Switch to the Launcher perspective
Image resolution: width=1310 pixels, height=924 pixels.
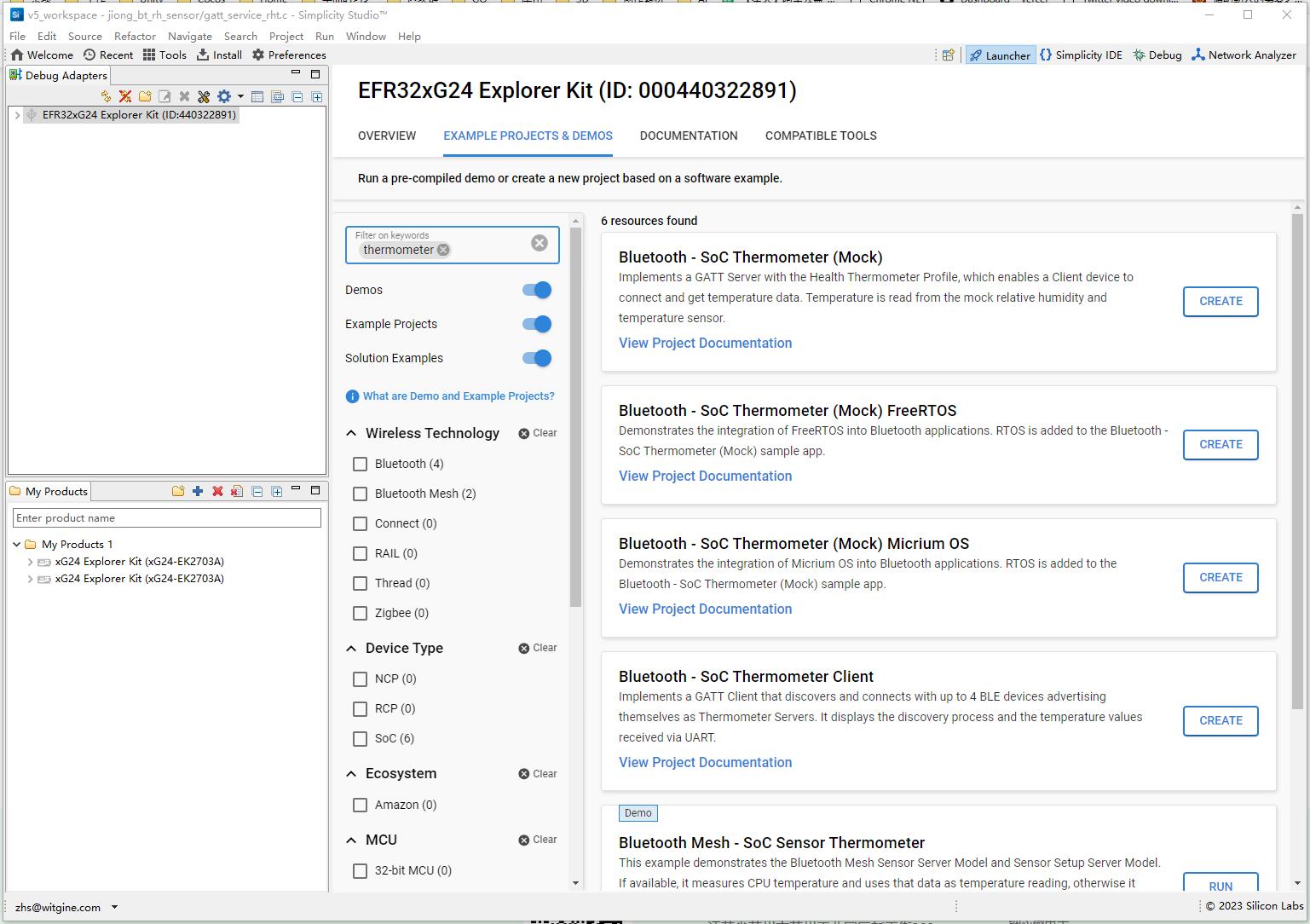click(x=1001, y=55)
